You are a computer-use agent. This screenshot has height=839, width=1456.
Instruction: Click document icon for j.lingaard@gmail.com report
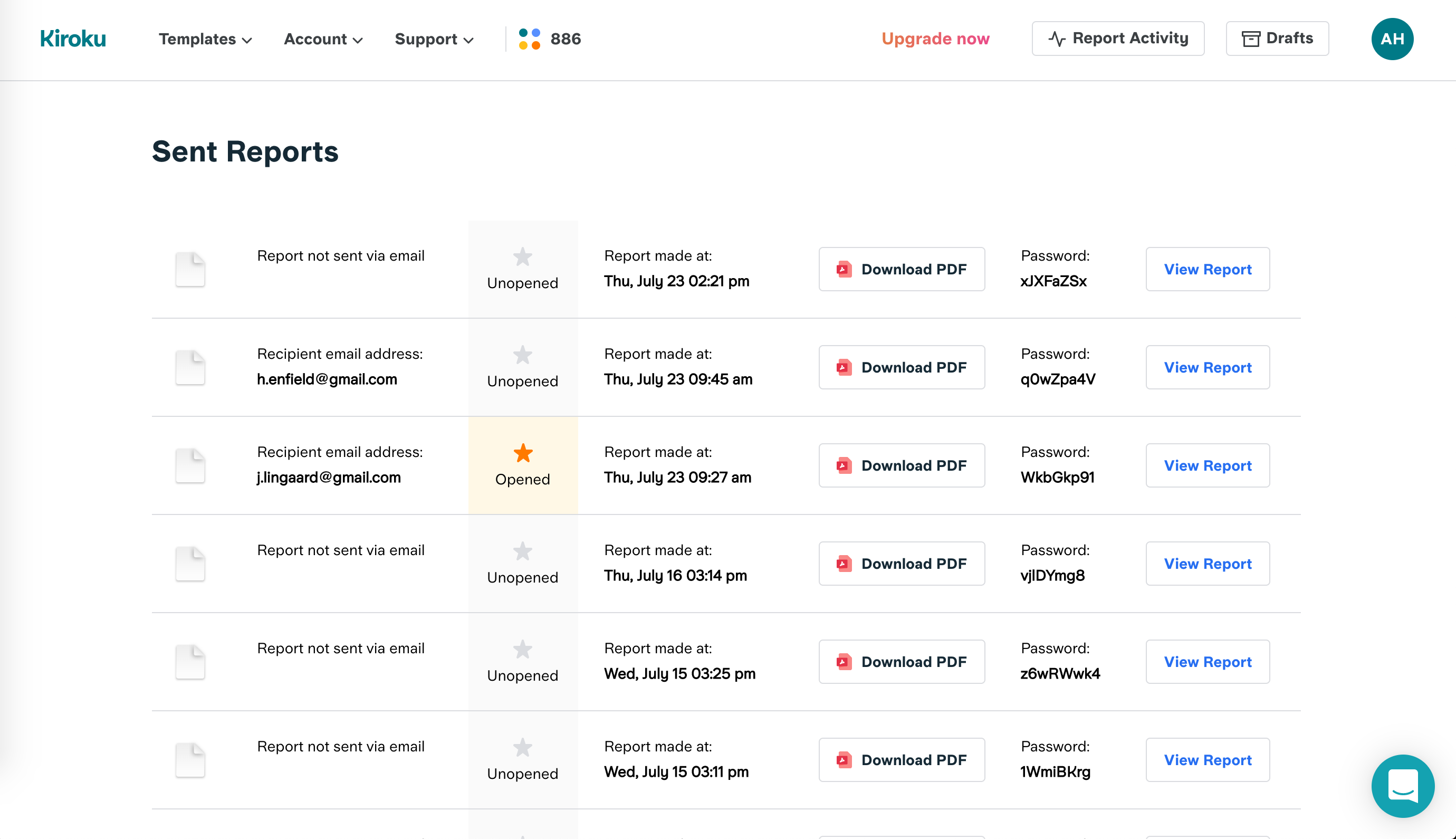190,465
